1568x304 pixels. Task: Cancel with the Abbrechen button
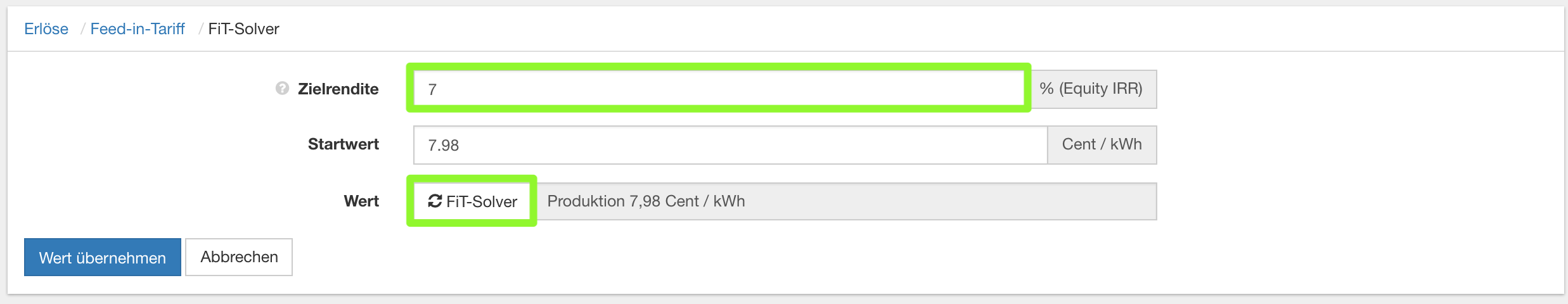239,257
